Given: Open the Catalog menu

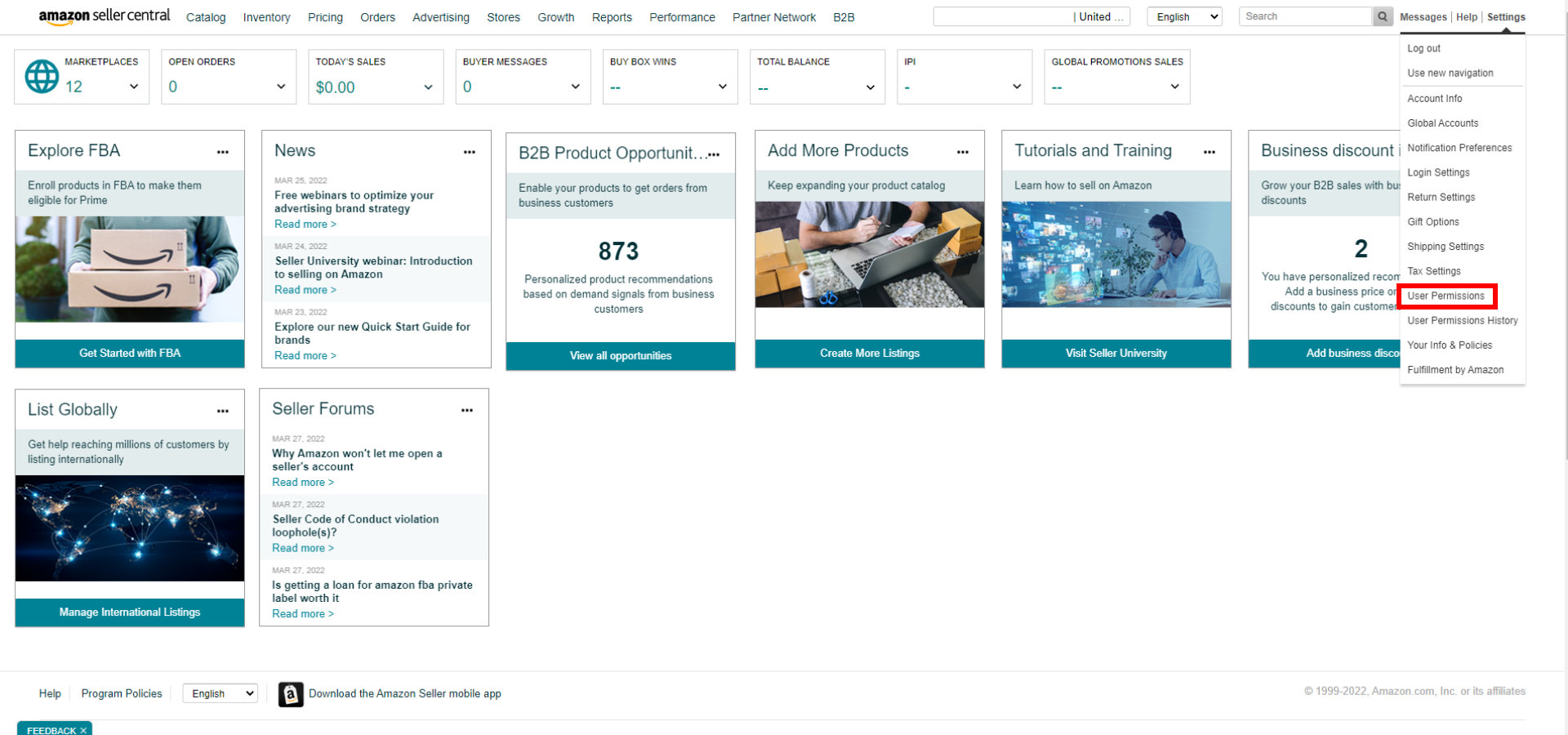Looking at the screenshot, I should pos(206,17).
